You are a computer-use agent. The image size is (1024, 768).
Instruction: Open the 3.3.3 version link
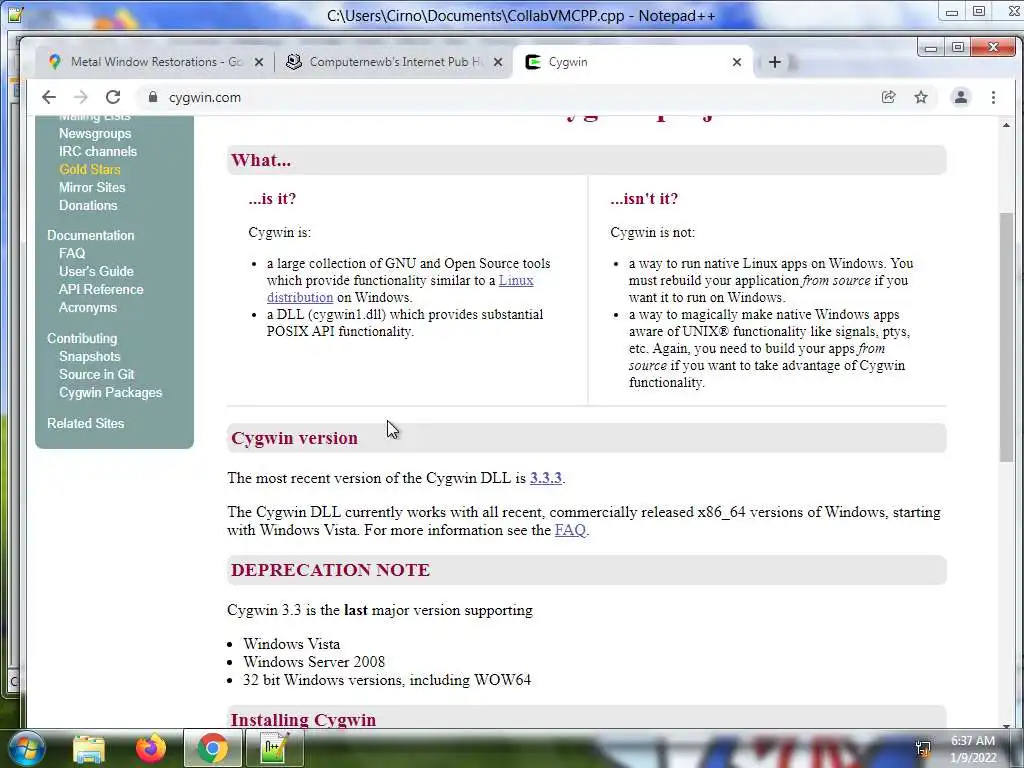(x=545, y=478)
